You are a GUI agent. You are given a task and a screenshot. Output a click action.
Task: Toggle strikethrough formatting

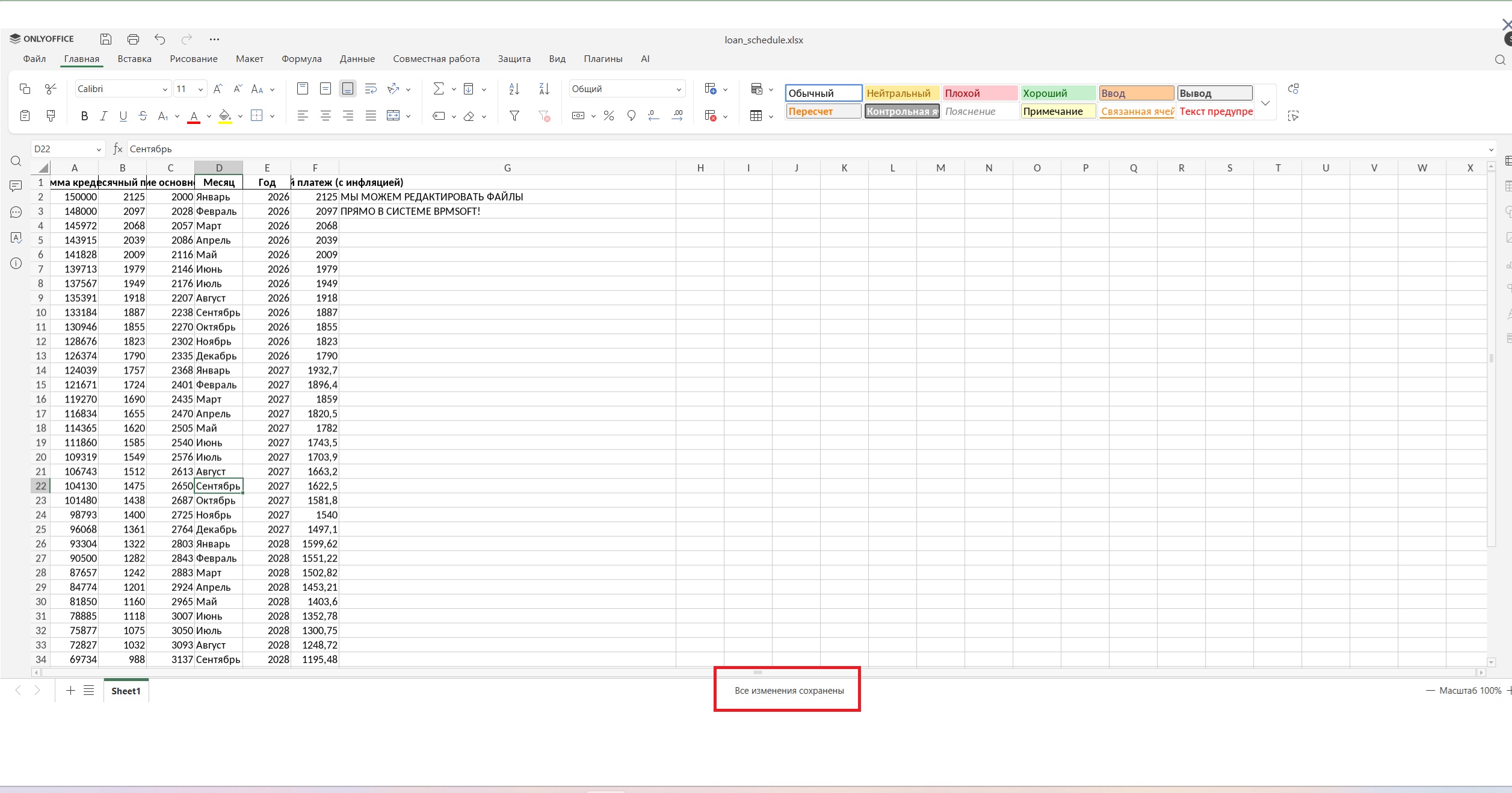pos(143,116)
